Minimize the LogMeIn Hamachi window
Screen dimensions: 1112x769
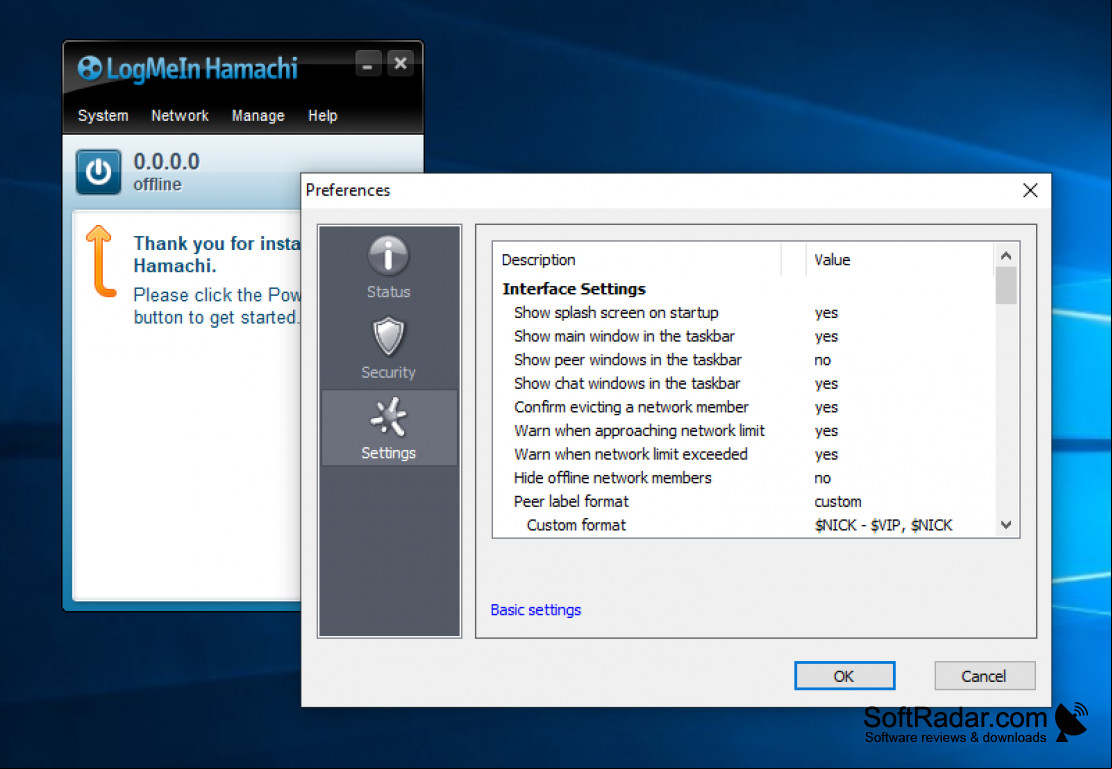(x=367, y=65)
